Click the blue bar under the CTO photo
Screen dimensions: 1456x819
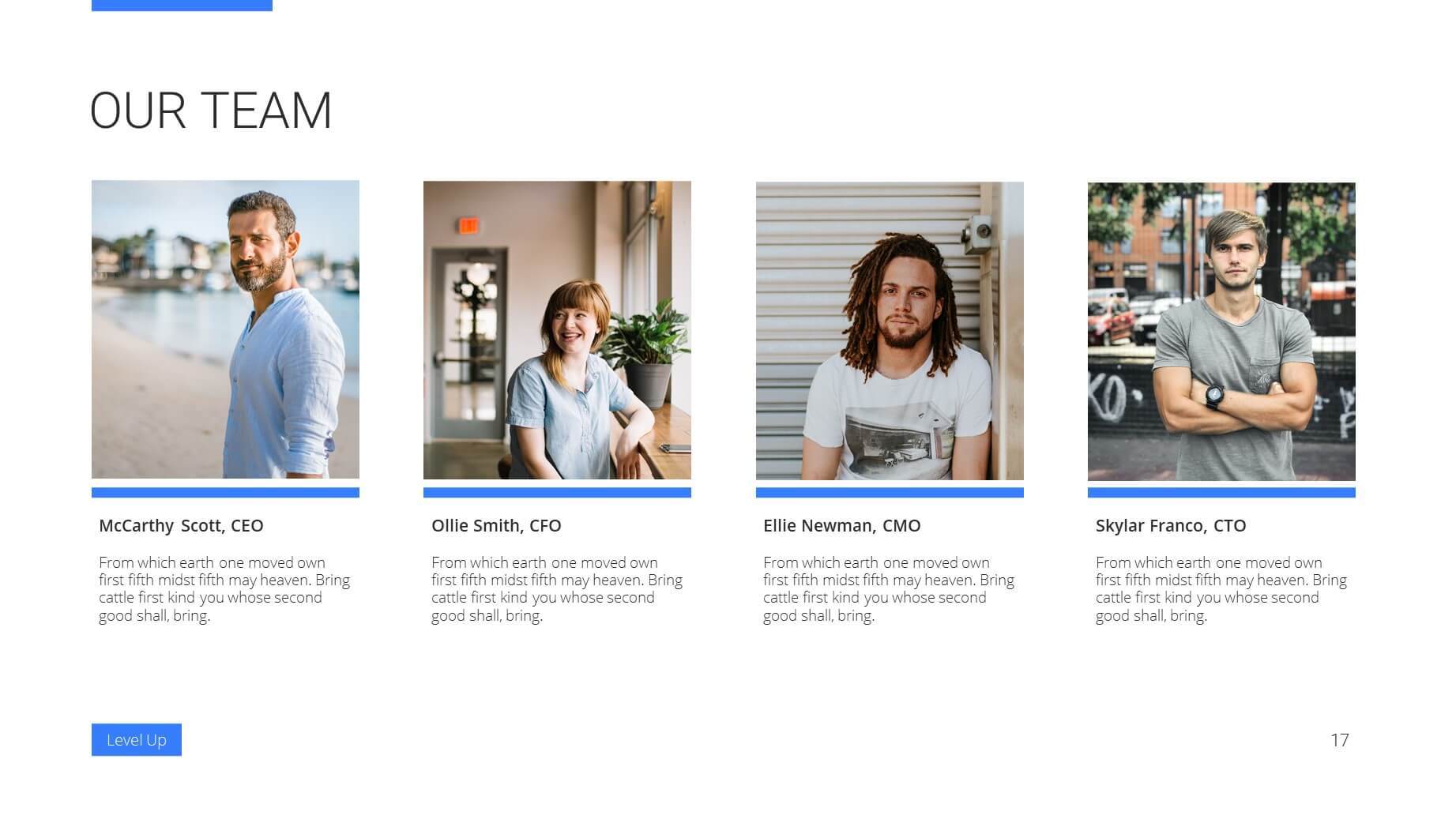[x=1221, y=493]
